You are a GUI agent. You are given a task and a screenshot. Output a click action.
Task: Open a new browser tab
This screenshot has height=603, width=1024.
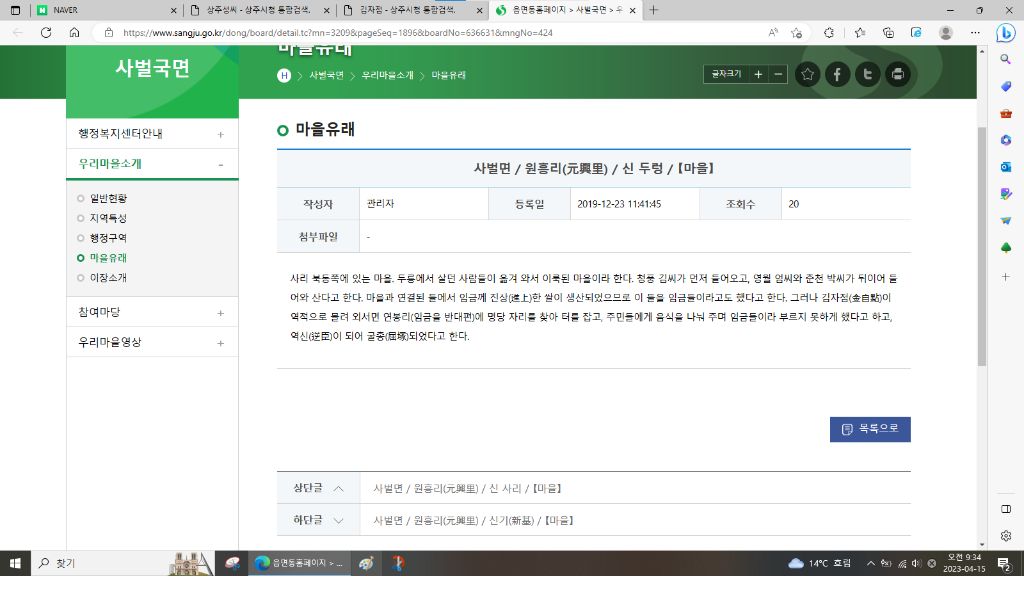pos(654,10)
